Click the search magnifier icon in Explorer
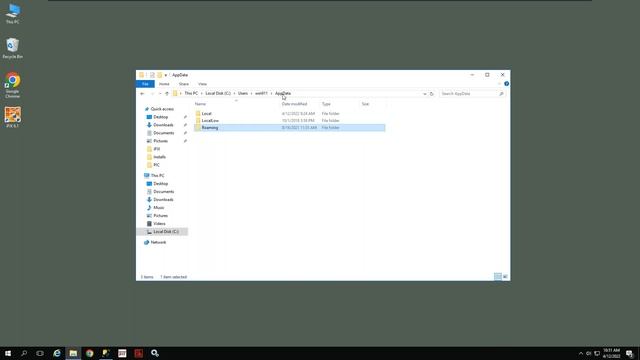Viewport: 640px width, 360px height. tap(501, 94)
